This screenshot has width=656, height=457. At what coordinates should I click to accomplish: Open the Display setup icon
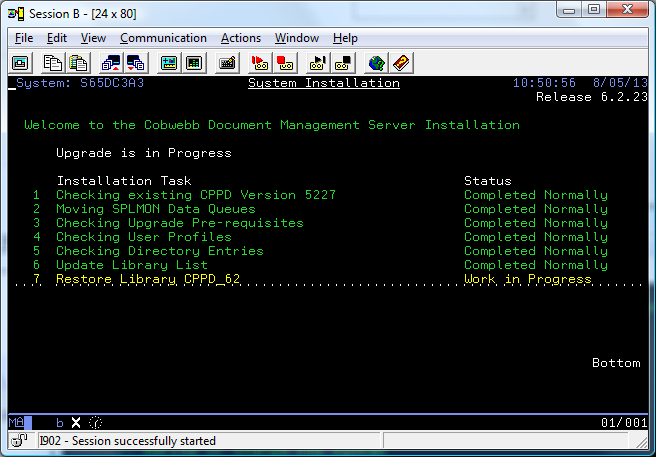[169, 63]
